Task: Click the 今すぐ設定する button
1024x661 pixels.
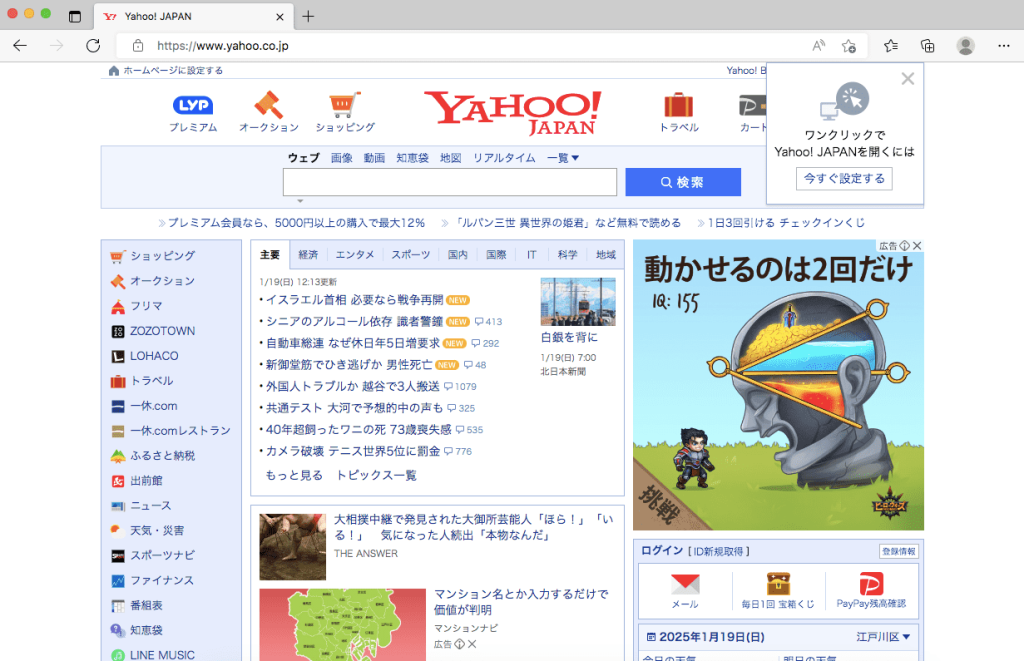Action: click(x=844, y=178)
